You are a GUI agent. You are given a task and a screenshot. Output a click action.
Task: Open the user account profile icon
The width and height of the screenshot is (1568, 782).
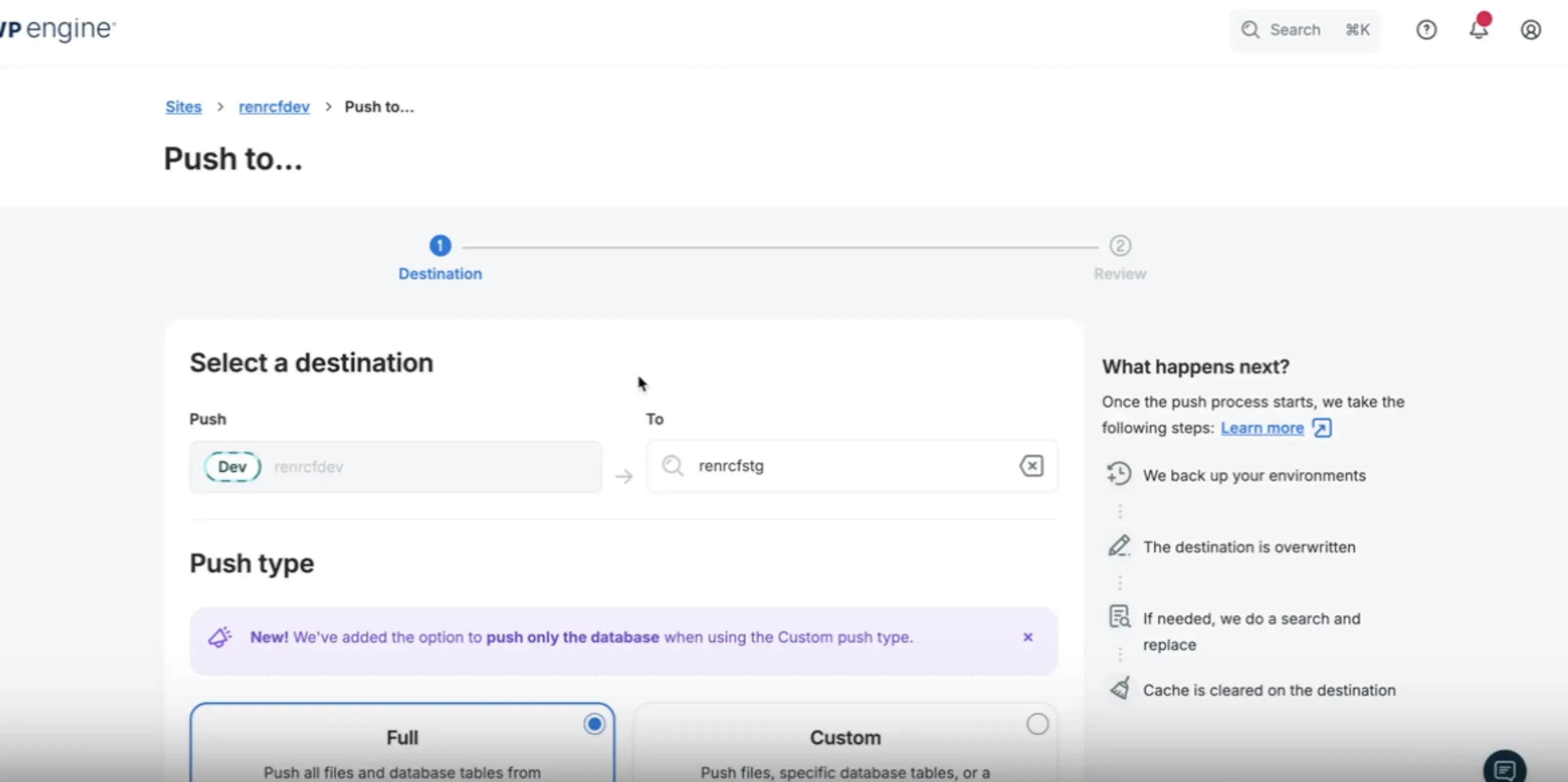point(1530,30)
